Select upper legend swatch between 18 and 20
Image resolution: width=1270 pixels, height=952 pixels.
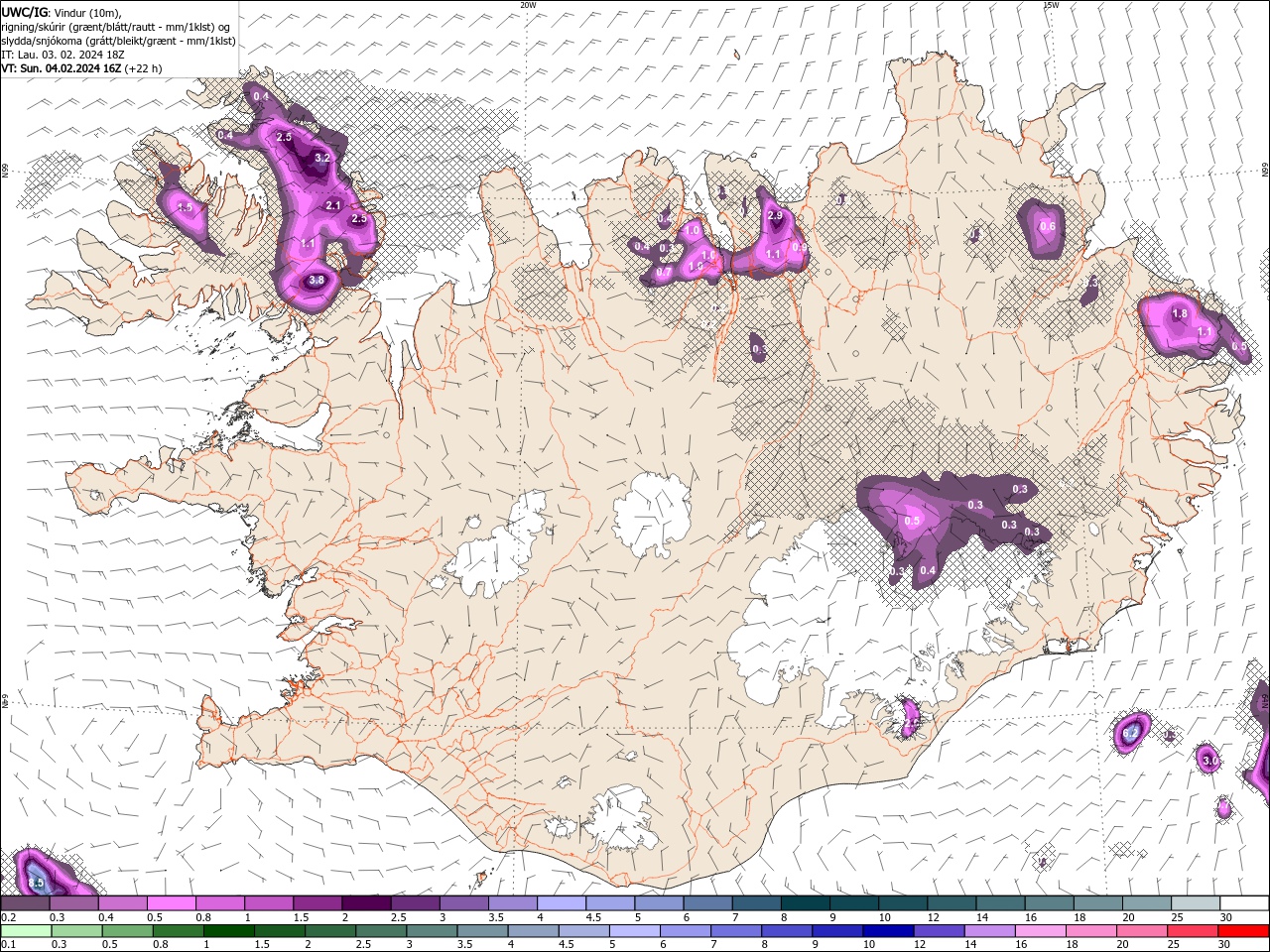(1098, 902)
